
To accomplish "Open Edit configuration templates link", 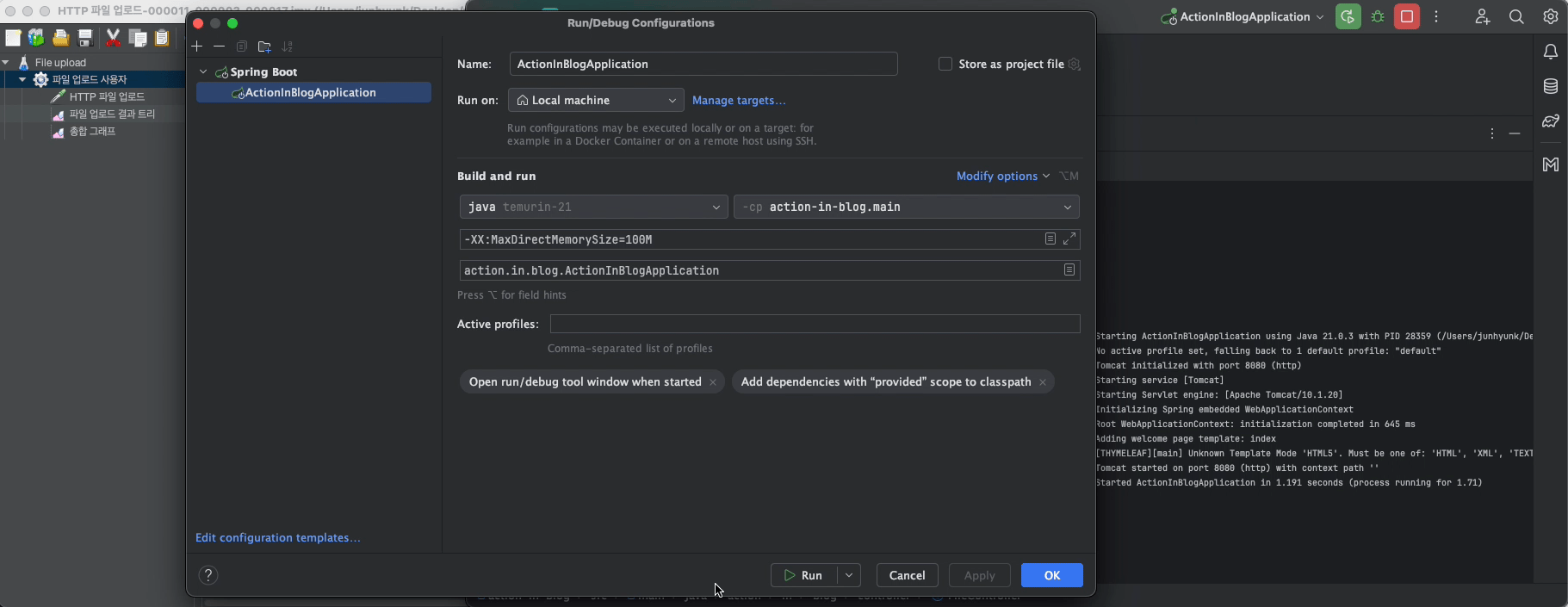I will 278,537.
